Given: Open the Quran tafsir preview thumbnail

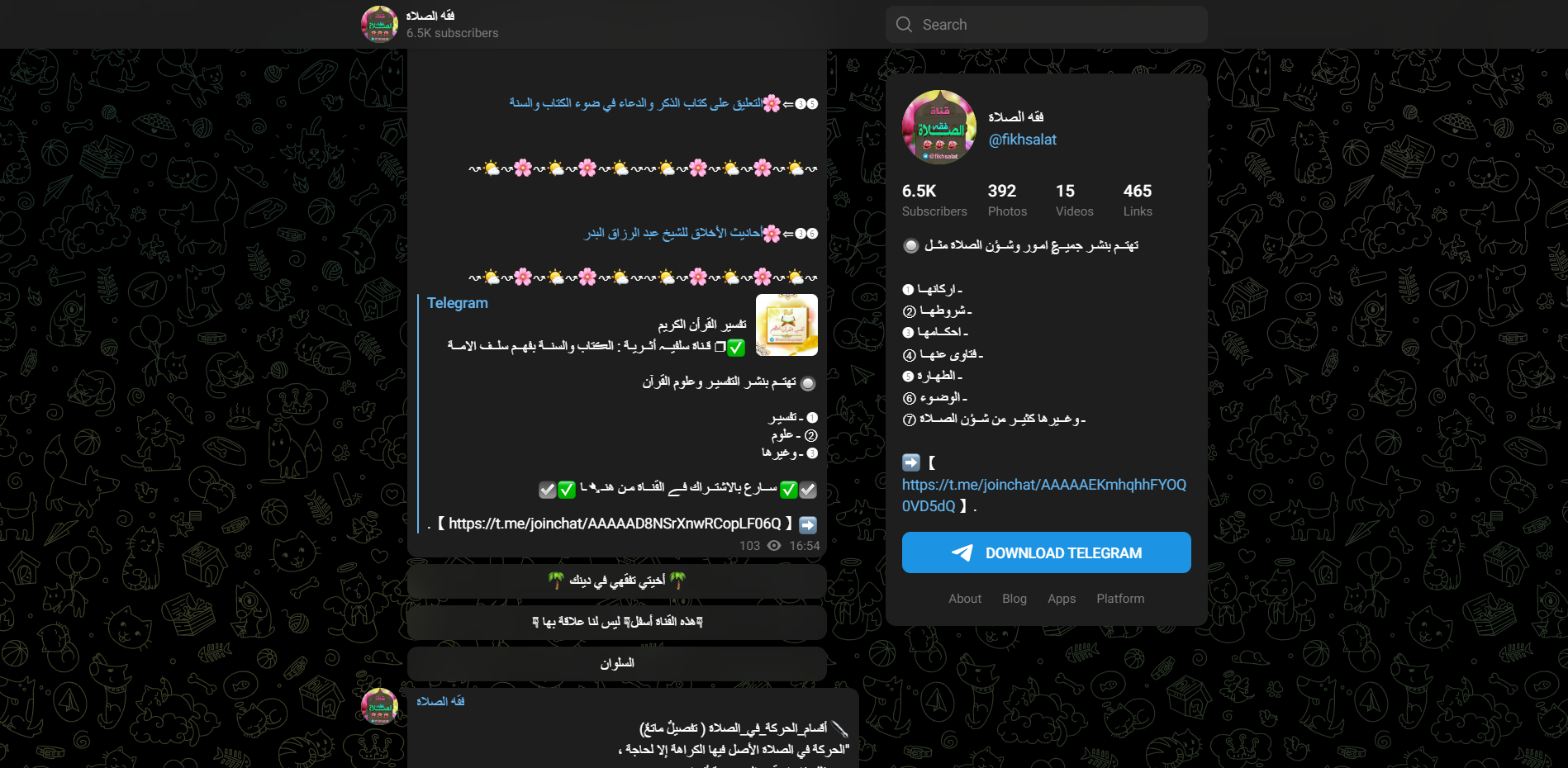Looking at the screenshot, I should 786,325.
